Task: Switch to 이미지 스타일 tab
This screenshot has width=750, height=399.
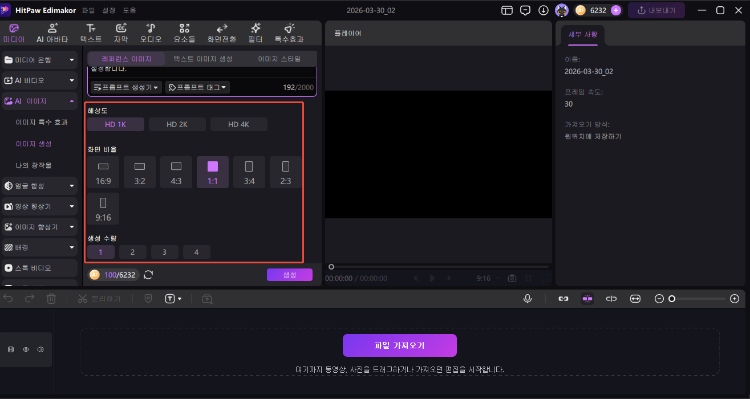Action: point(279,59)
